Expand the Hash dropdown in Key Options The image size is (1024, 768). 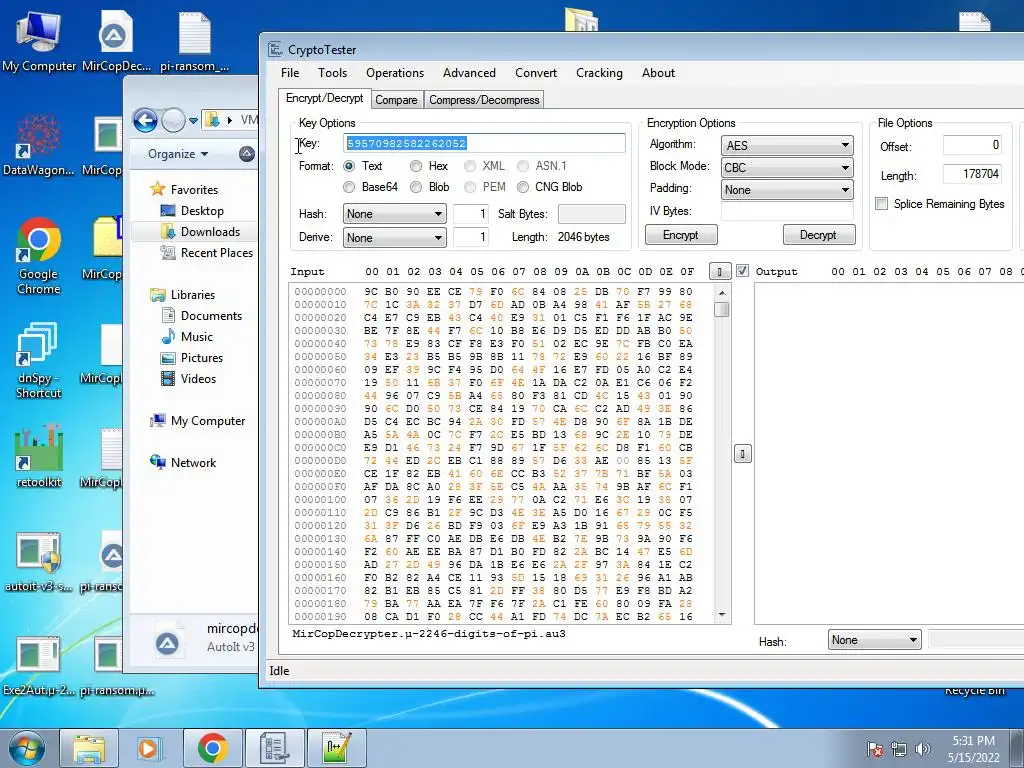click(x=394, y=214)
